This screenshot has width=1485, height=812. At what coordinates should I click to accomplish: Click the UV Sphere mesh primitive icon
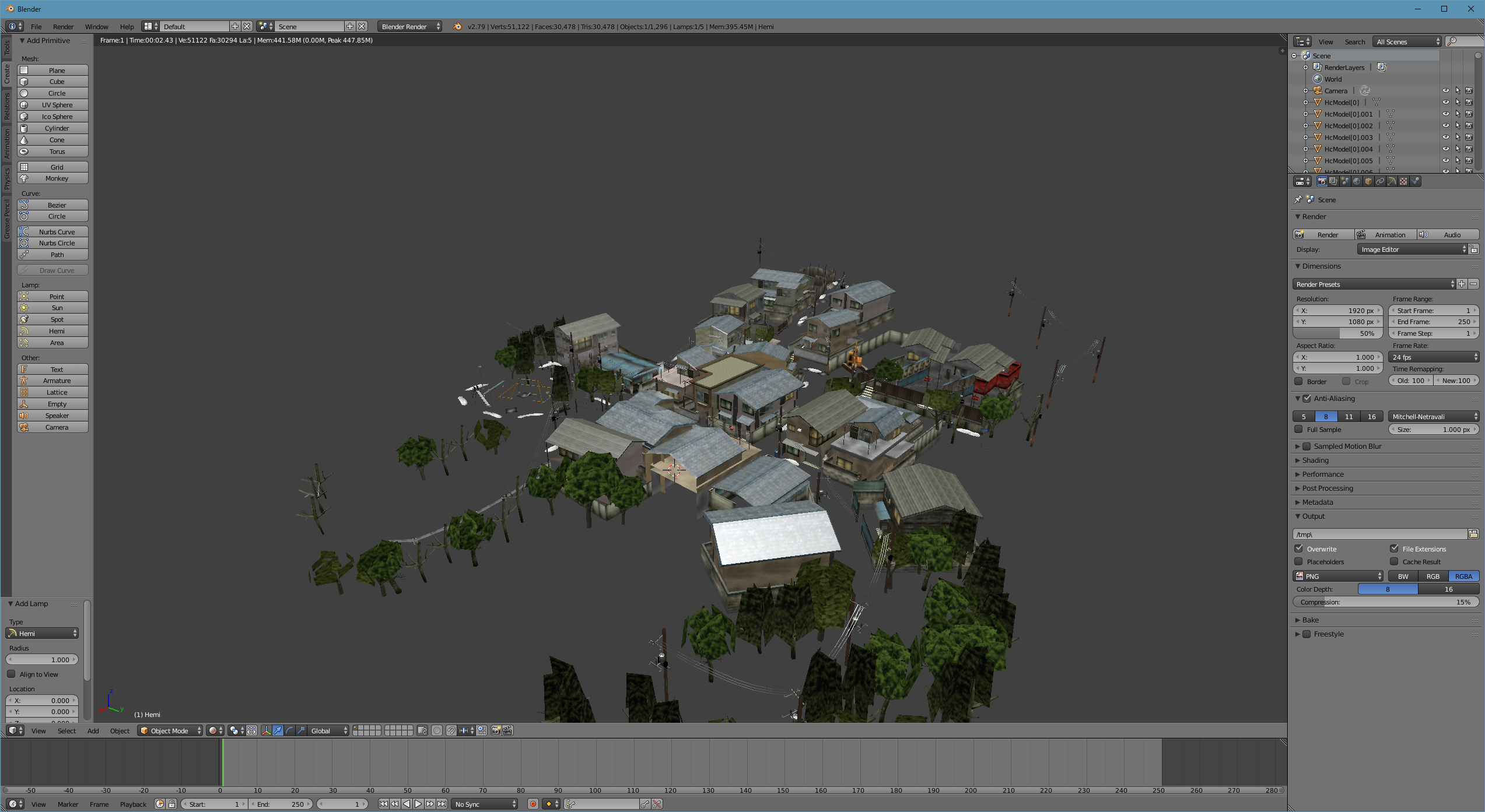pyautogui.click(x=25, y=105)
